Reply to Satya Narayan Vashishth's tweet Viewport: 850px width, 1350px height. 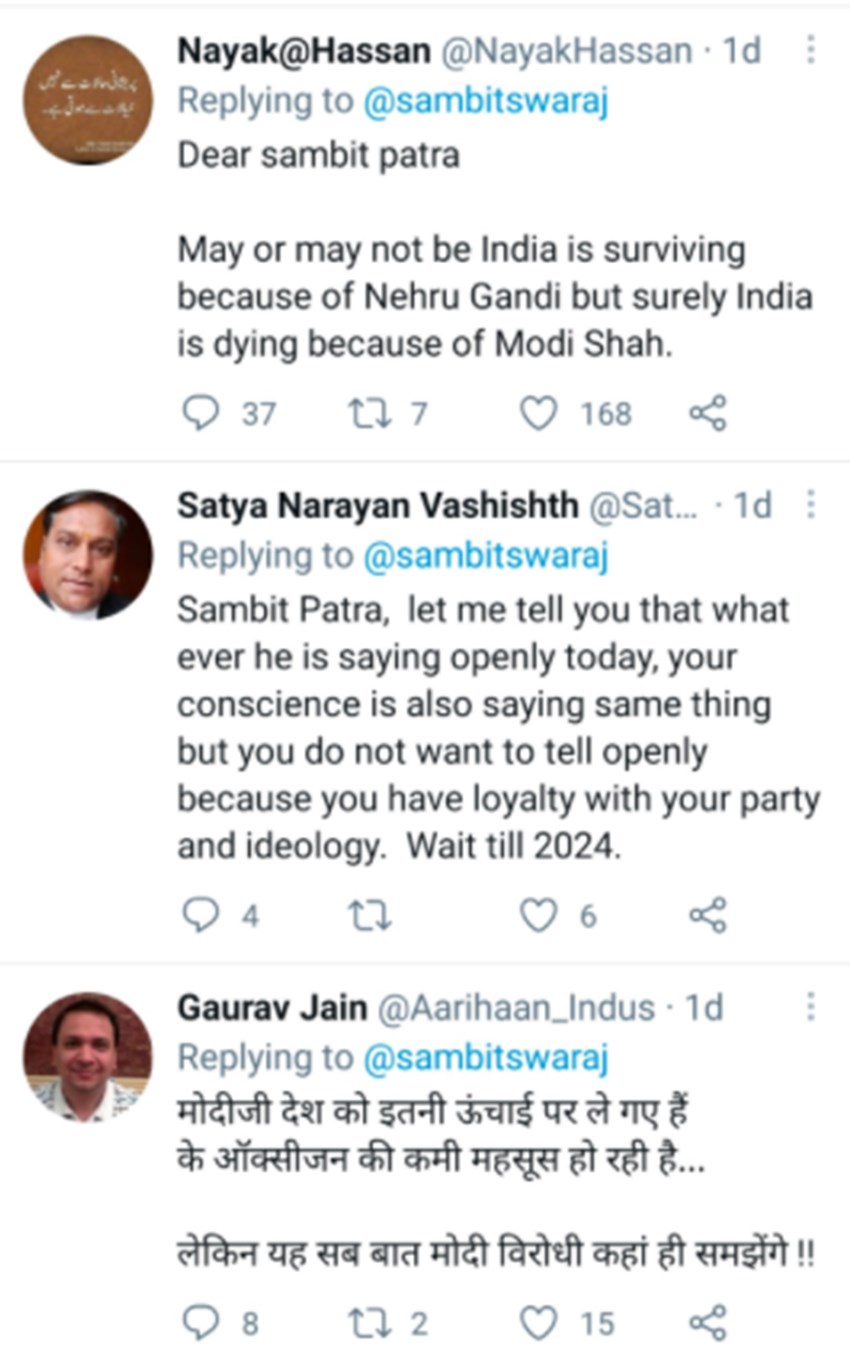(x=200, y=915)
